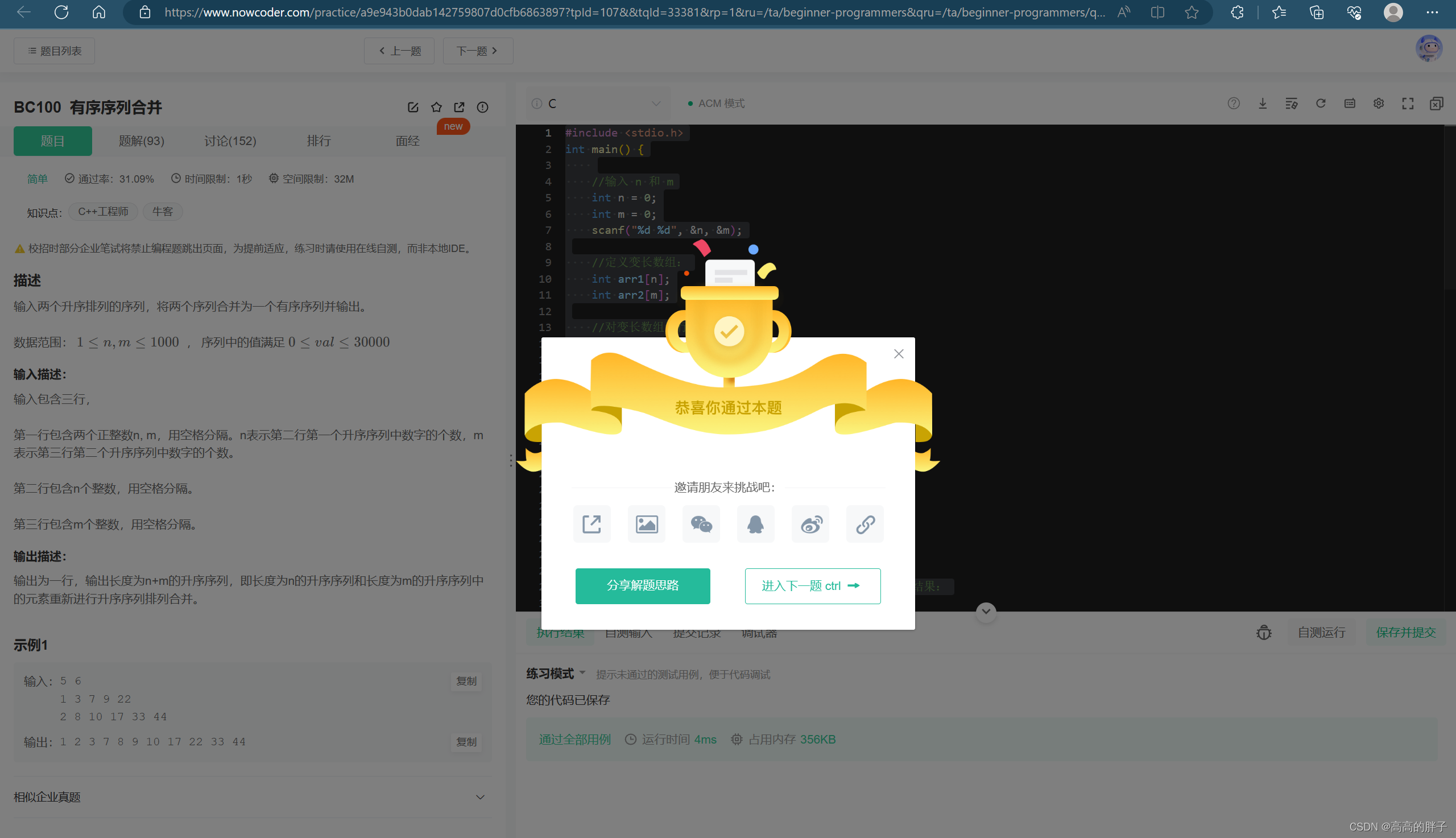Click 保存并提交 button
Image resolution: width=1456 pixels, height=838 pixels.
[x=1405, y=633]
